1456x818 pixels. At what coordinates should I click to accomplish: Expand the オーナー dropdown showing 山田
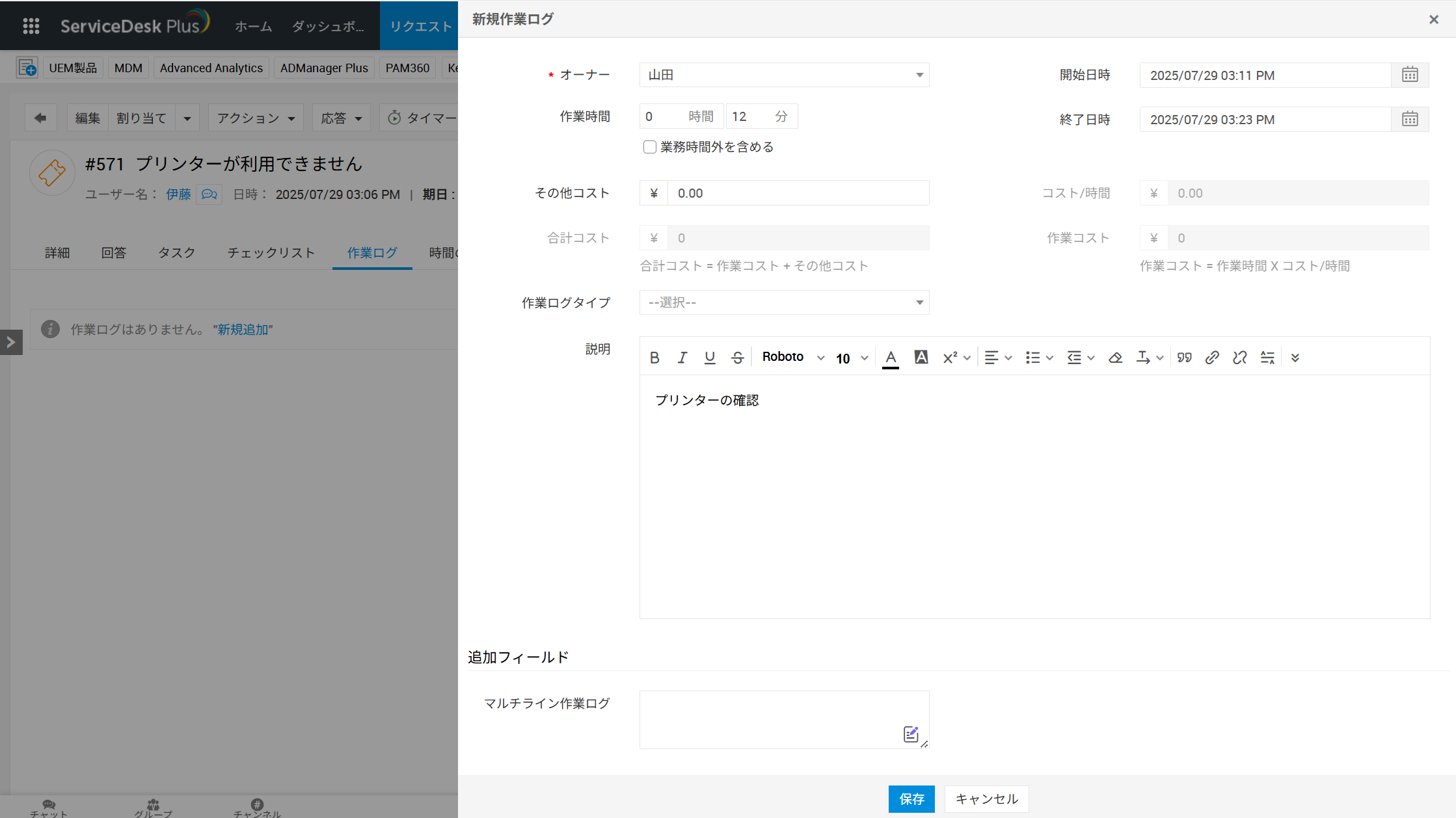(x=784, y=75)
